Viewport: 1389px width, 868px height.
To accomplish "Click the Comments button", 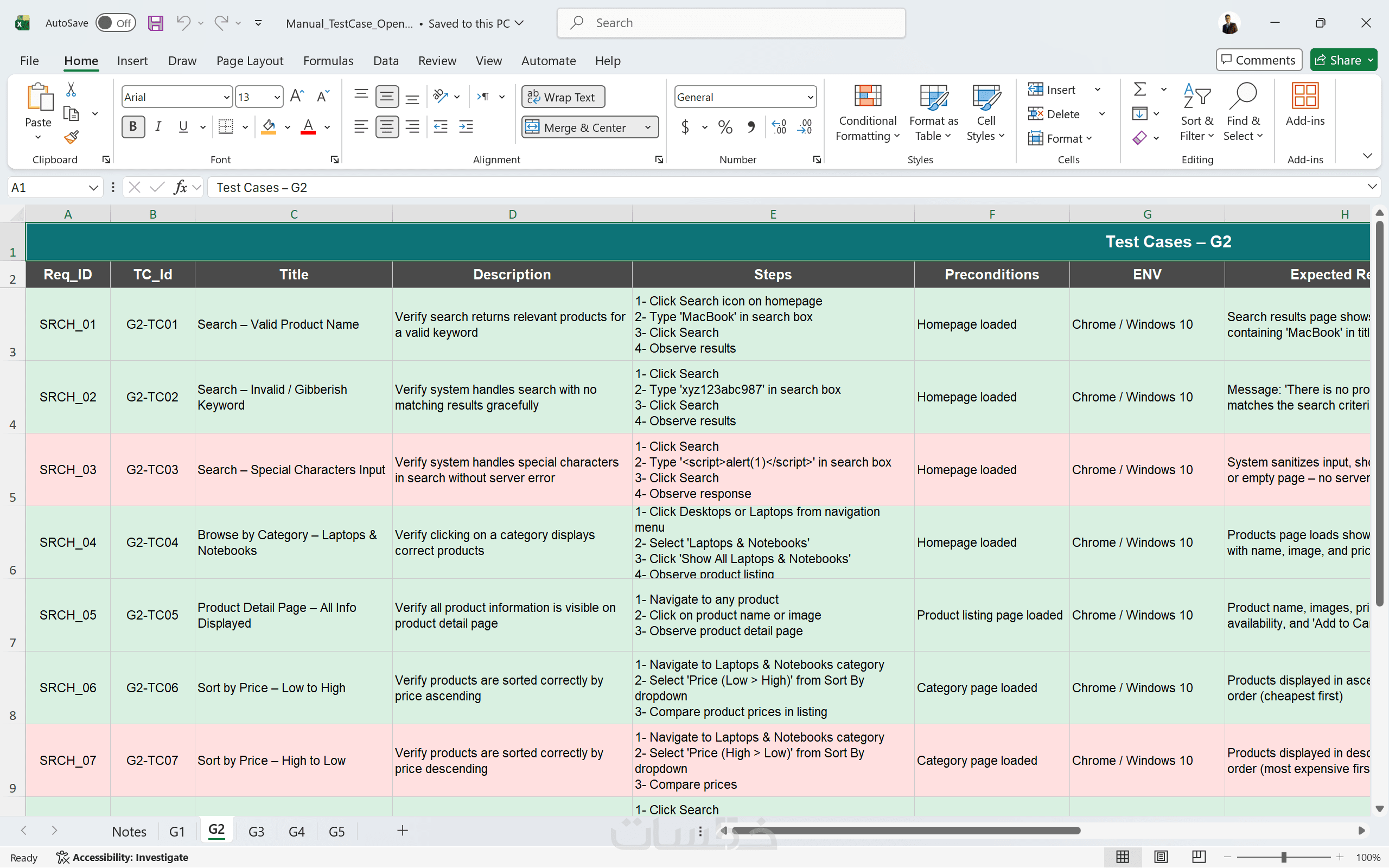I will pyautogui.click(x=1258, y=60).
